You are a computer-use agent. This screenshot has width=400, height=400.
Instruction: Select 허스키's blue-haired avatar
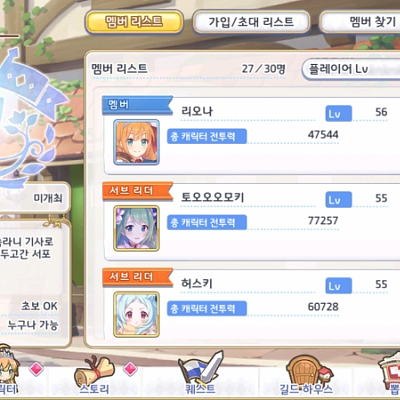pyautogui.click(x=136, y=314)
